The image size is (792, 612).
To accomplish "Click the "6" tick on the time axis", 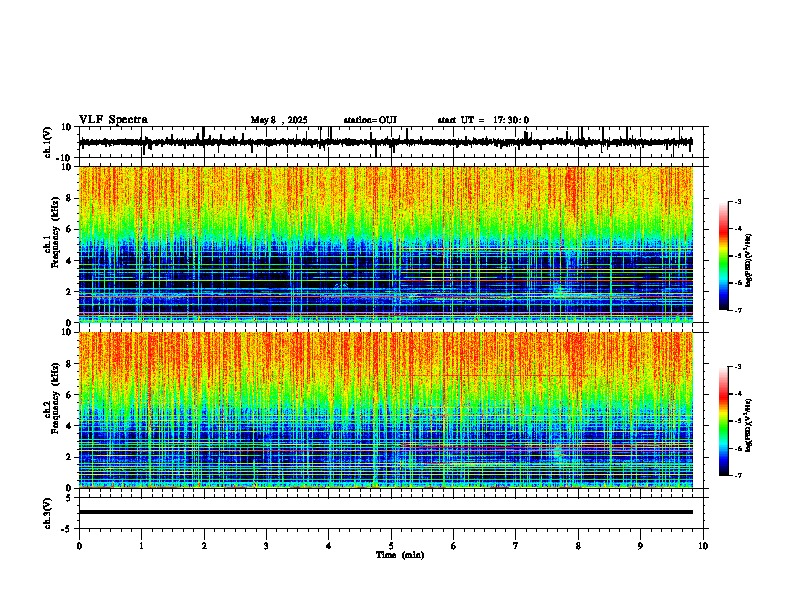I will click(454, 546).
